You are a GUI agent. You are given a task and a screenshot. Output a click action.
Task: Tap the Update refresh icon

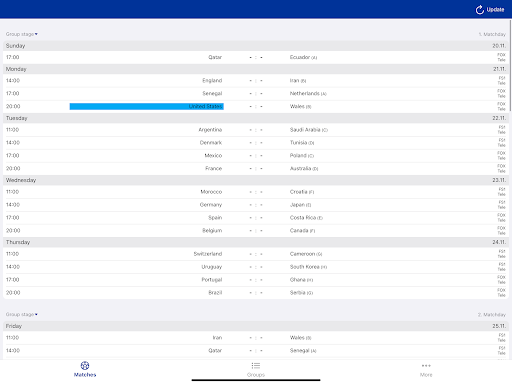coord(479,10)
